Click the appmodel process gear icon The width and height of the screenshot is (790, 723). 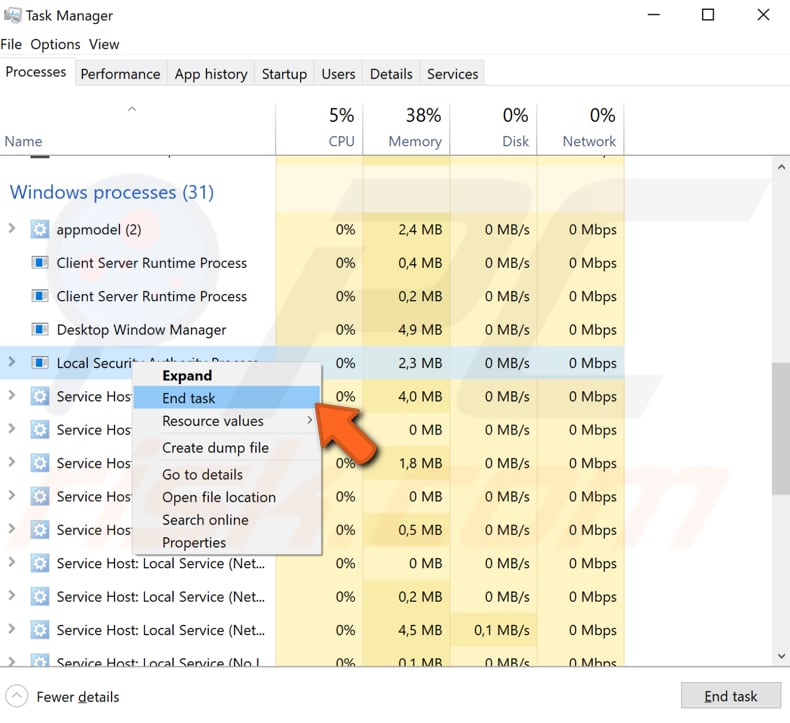[40, 230]
